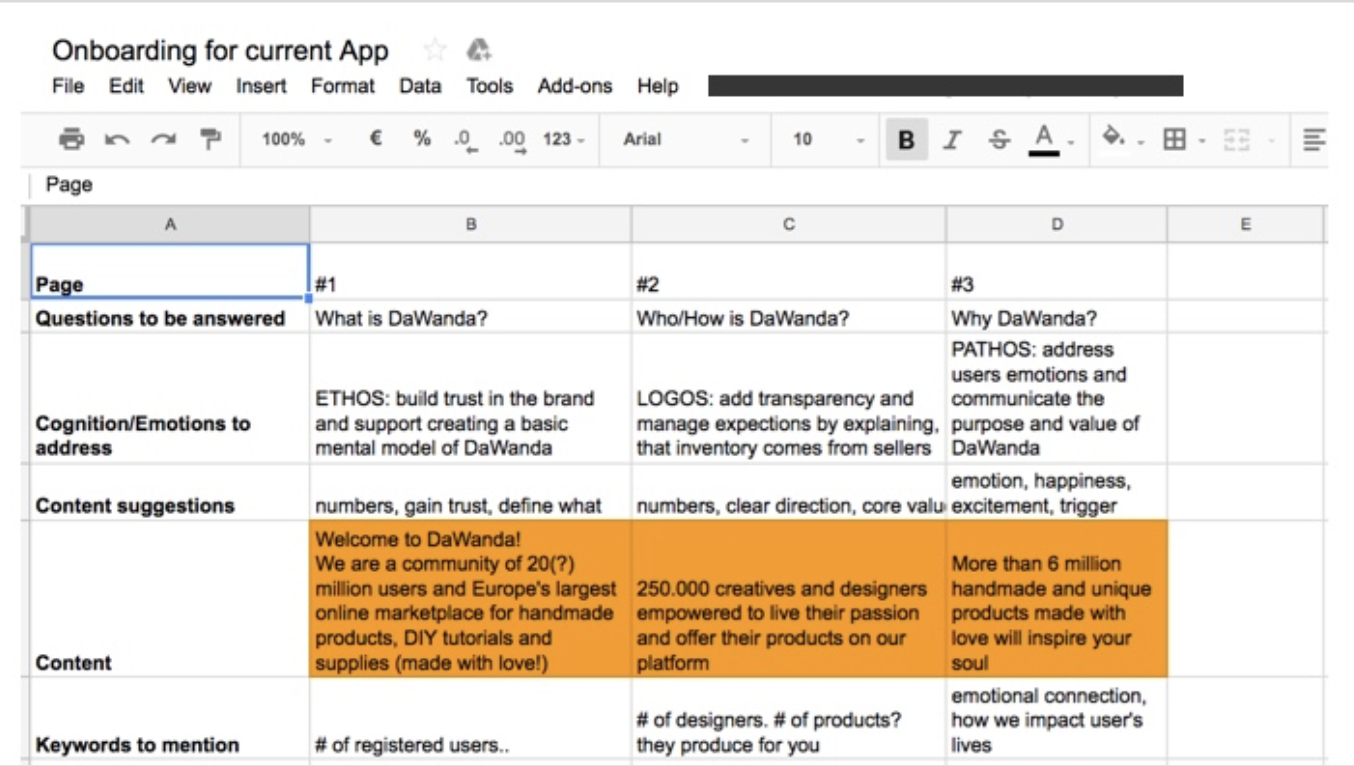Viewport: 1354px width, 766px height.
Task: Select the 'Keywords to mention' cell
Action: [170, 719]
